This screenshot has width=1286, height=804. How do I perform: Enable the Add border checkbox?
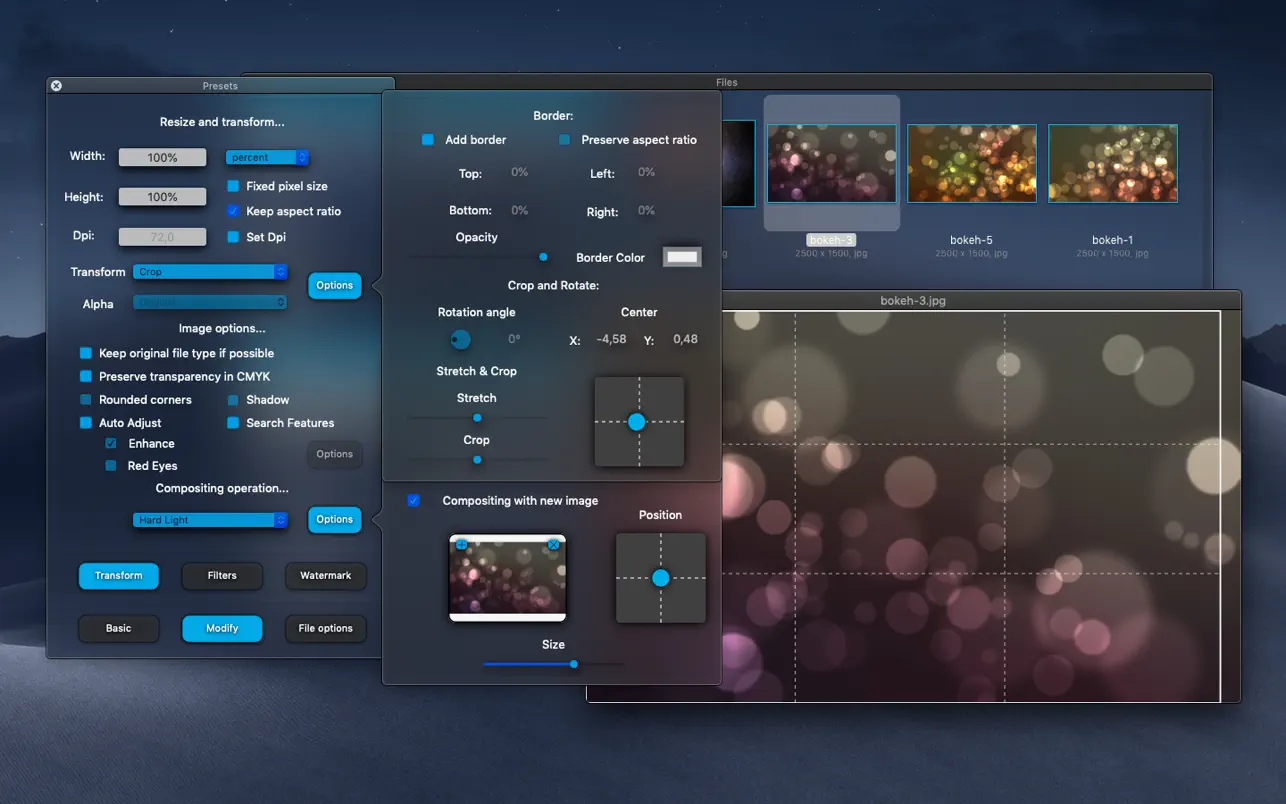pos(428,140)
